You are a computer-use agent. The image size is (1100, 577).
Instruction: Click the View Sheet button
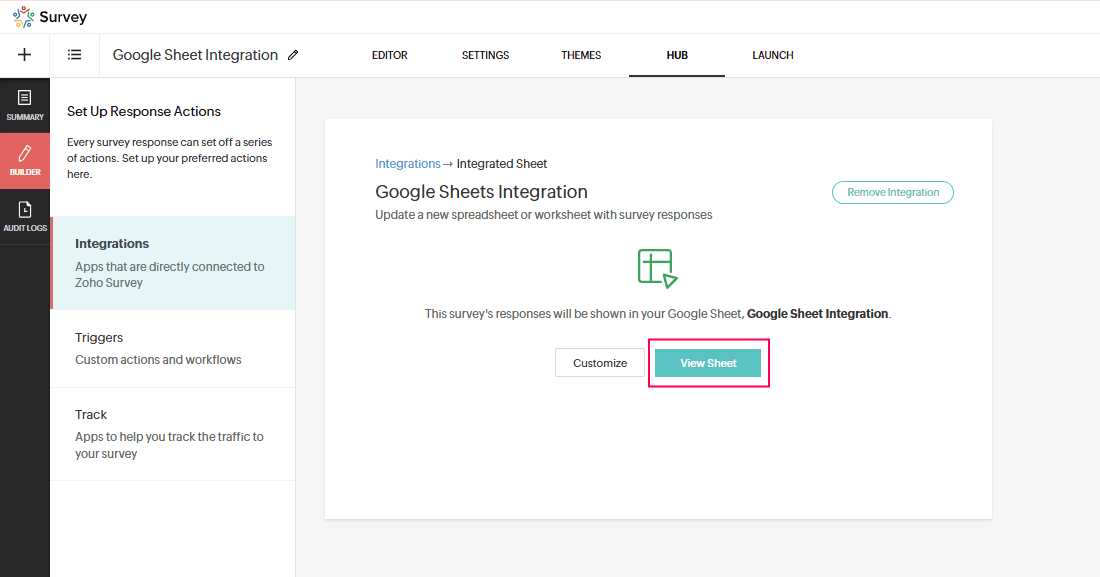(x=708, y=363)
